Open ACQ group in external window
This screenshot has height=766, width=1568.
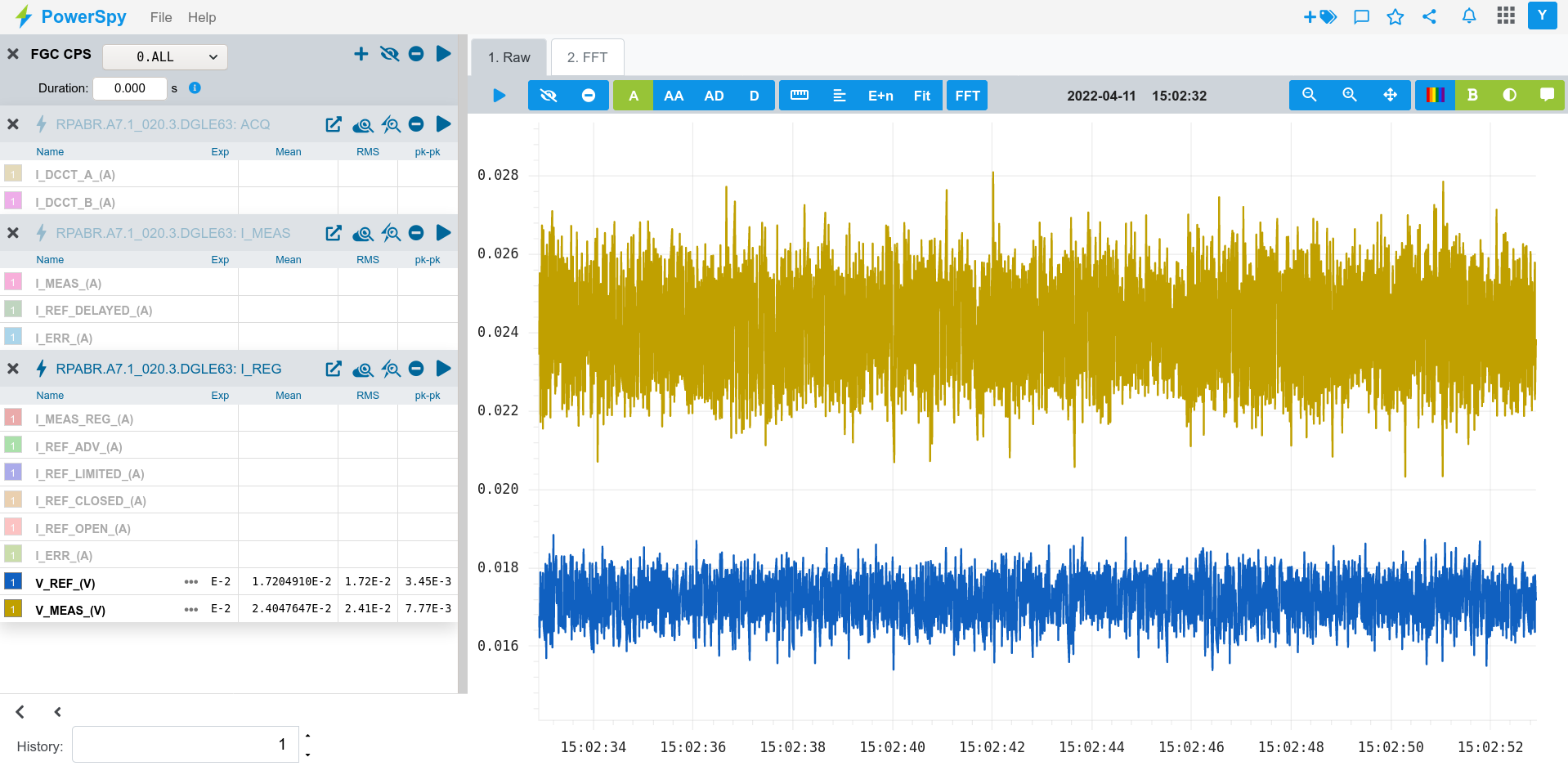click(334, 124)
